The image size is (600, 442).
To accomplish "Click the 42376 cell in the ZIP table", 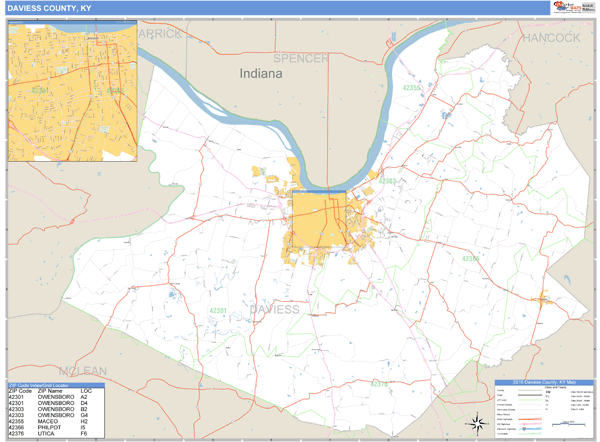I will (x=16, y=434).
